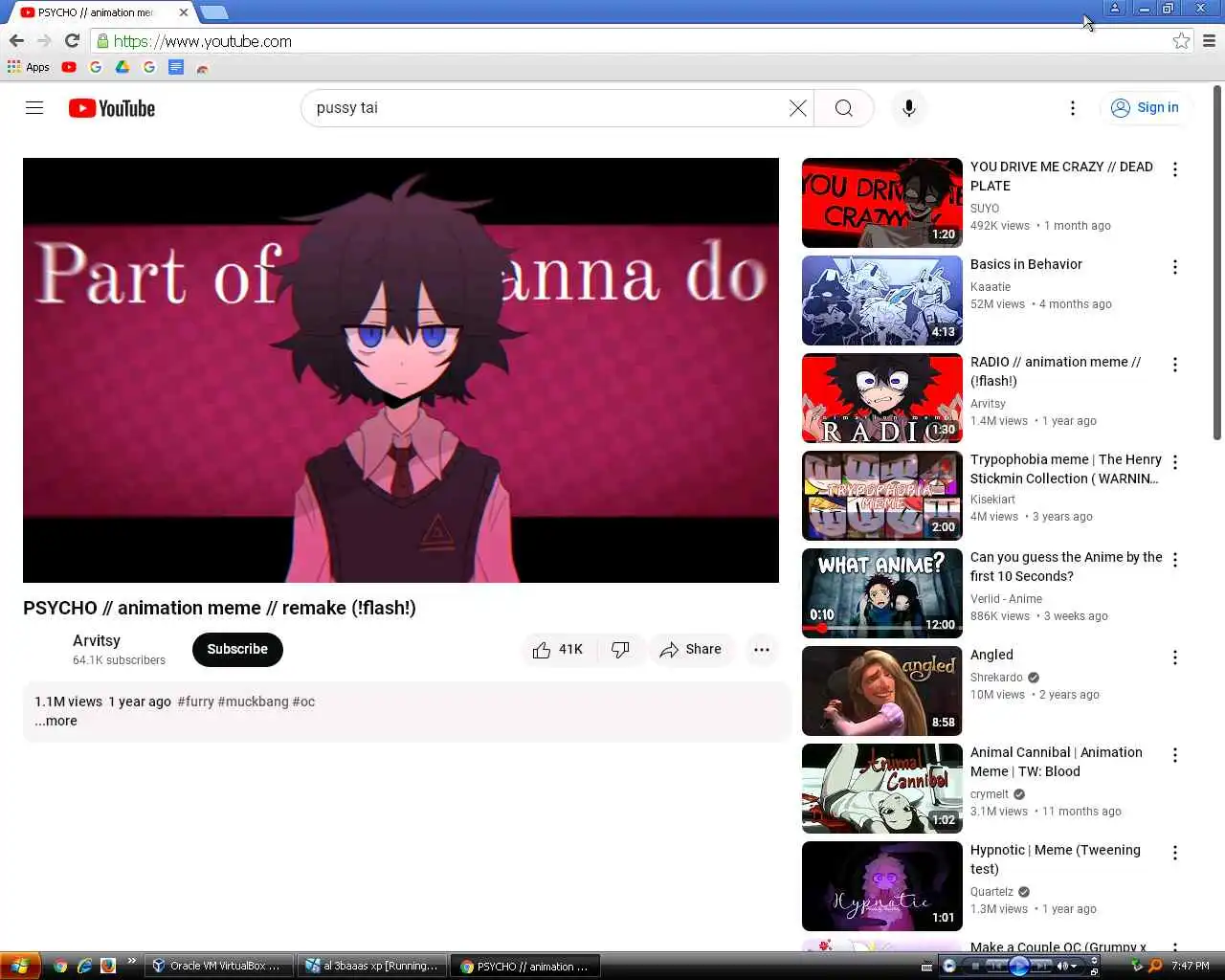Viewport: 1225px width, 980px height.
Task: Bookmark this page with the star icon
Action: point(1181,41)
